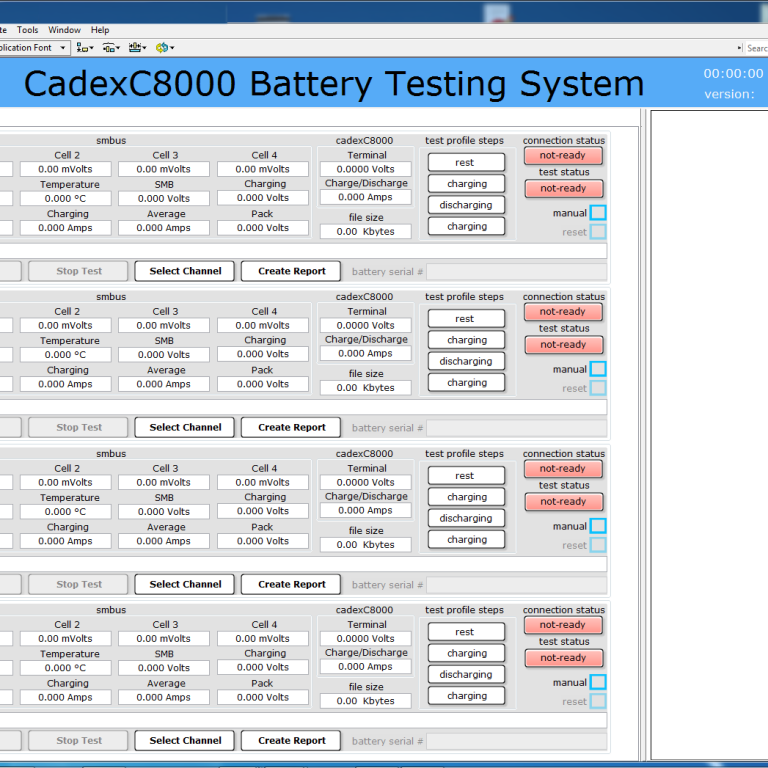Open the Window menu

64,30
